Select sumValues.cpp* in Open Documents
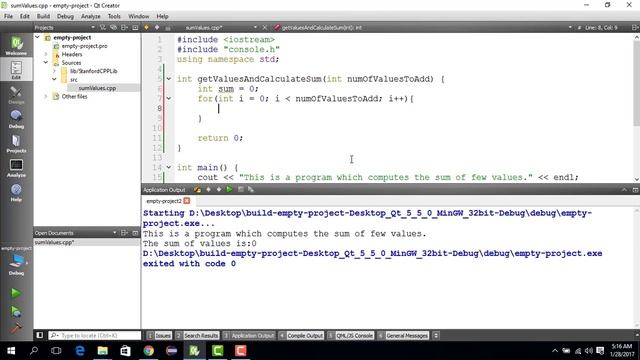640x360 pixels. click(87, 242)
